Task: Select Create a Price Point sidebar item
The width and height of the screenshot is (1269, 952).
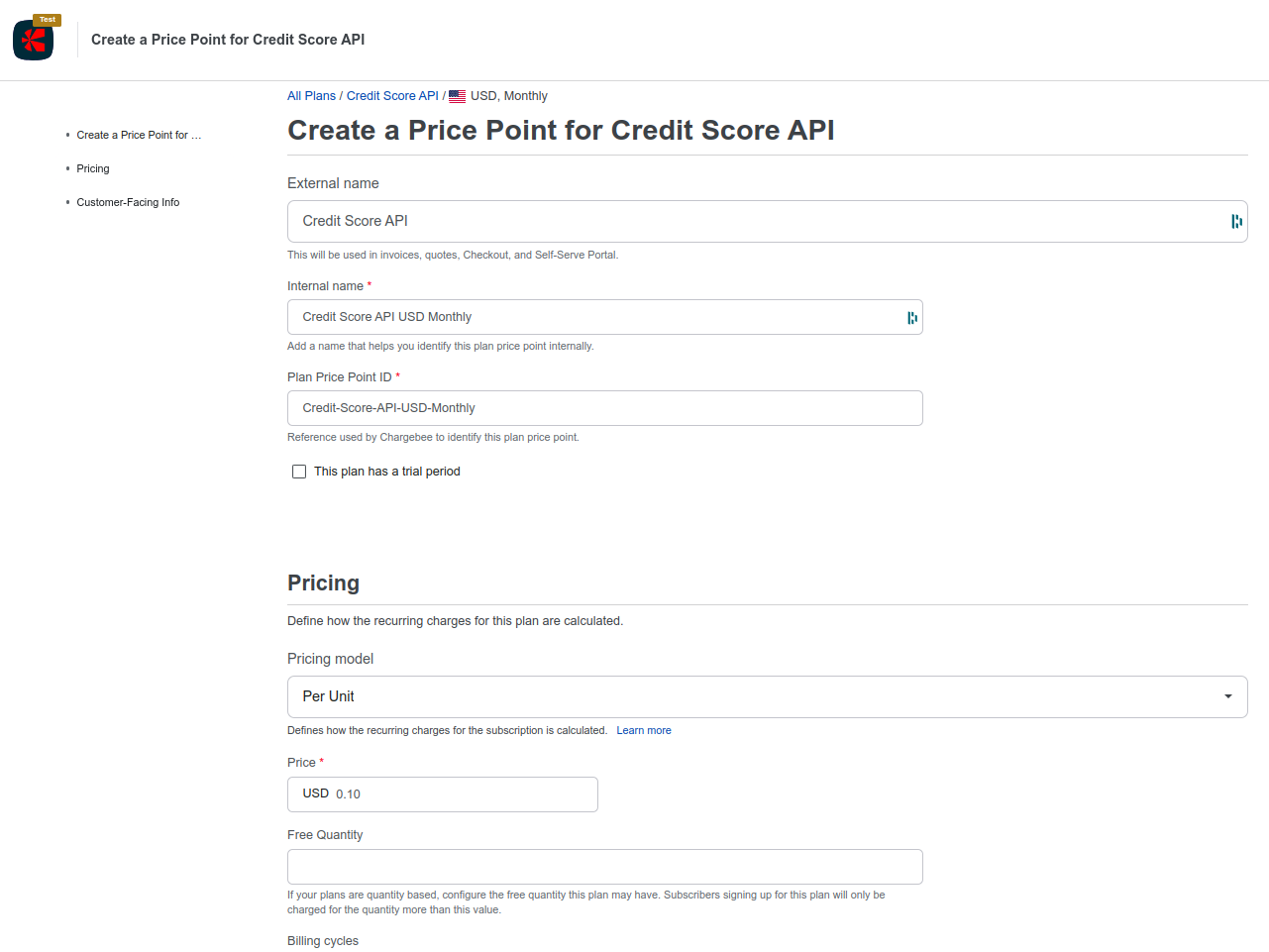Action: tap(139, 135)
